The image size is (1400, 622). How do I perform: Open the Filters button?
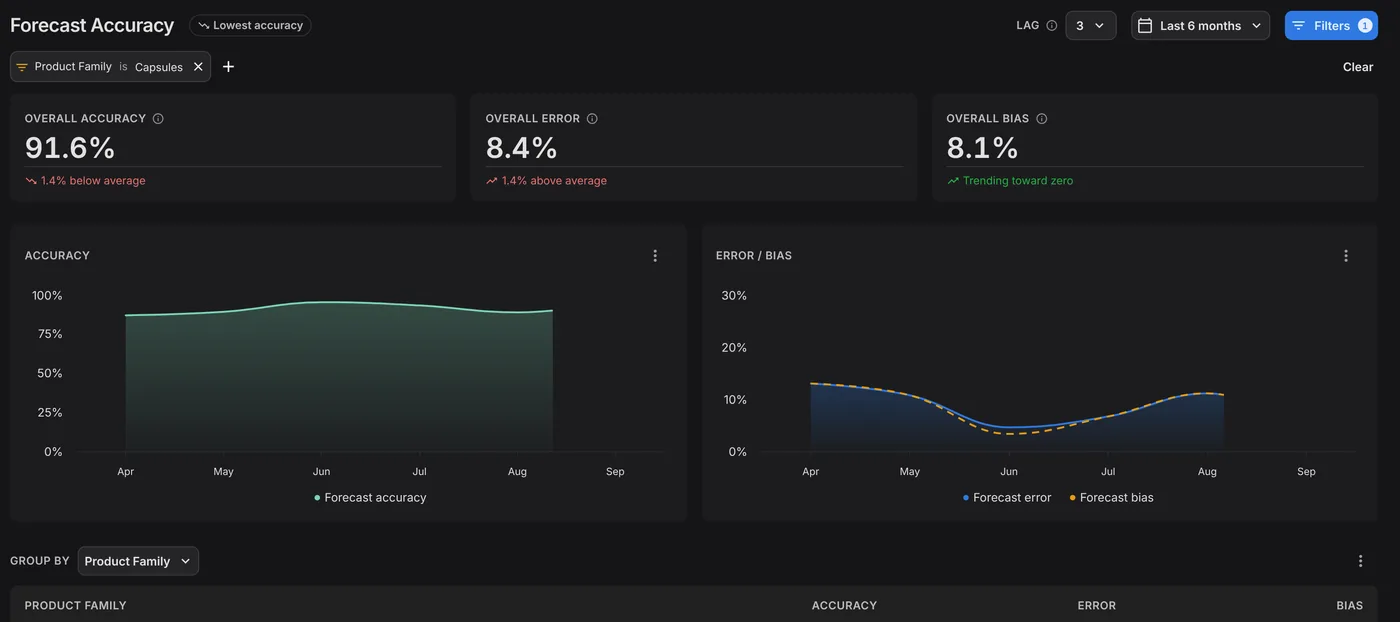click(x=1331, y=26)
